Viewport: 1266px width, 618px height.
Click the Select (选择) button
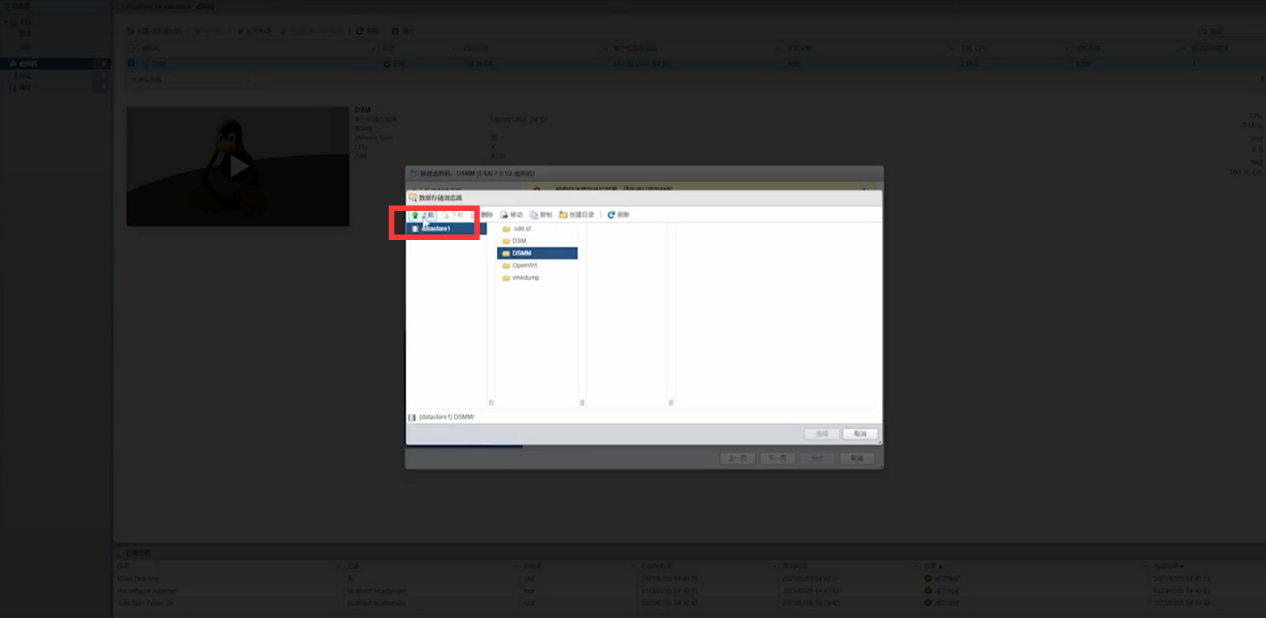pos(822,434)
